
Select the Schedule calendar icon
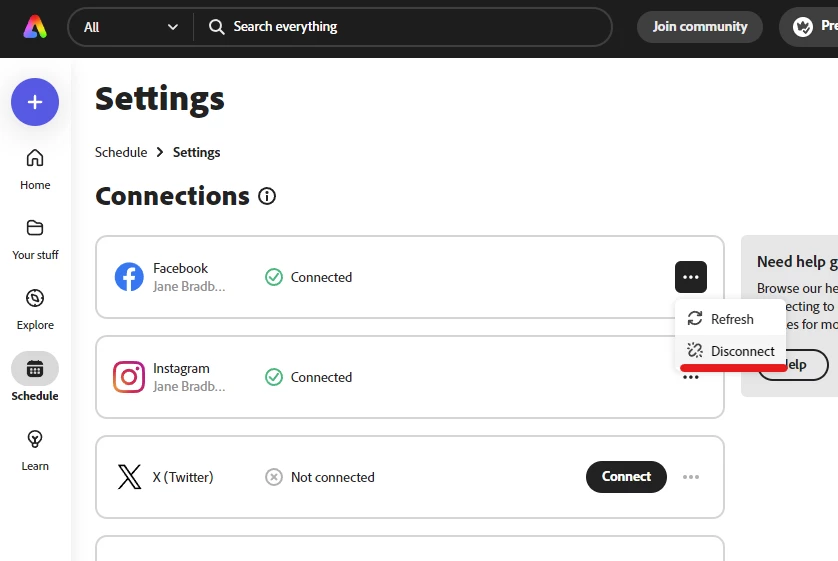(x=35, y=369)
